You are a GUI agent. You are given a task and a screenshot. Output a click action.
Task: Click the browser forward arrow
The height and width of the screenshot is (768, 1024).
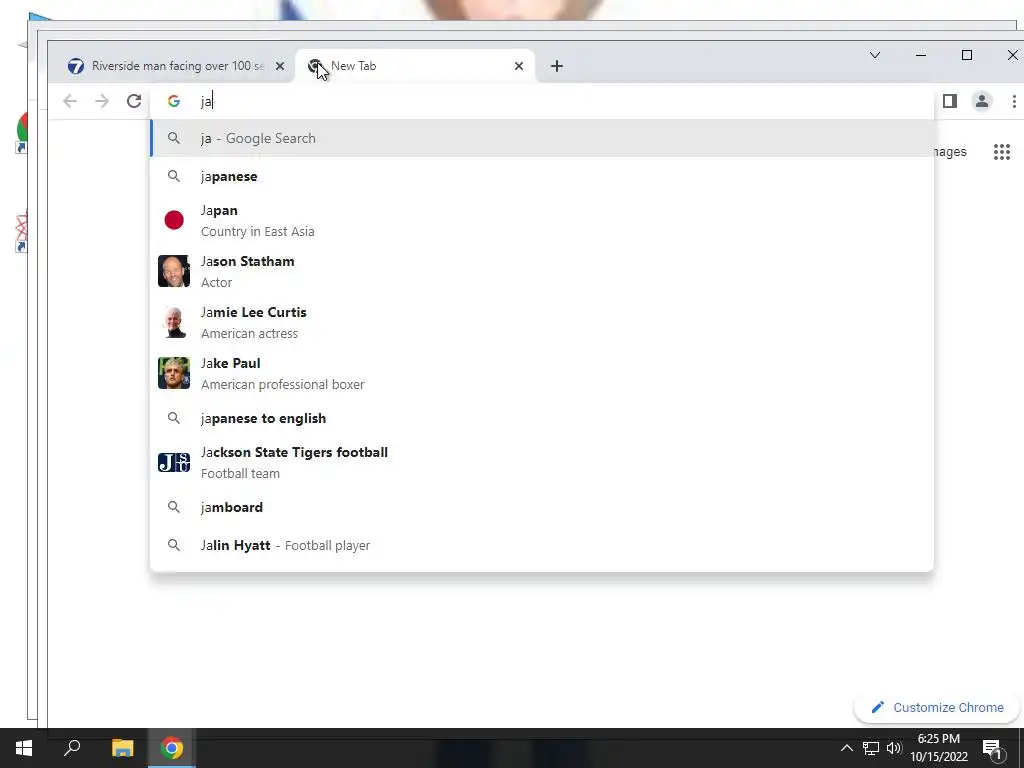click(102, 101)
